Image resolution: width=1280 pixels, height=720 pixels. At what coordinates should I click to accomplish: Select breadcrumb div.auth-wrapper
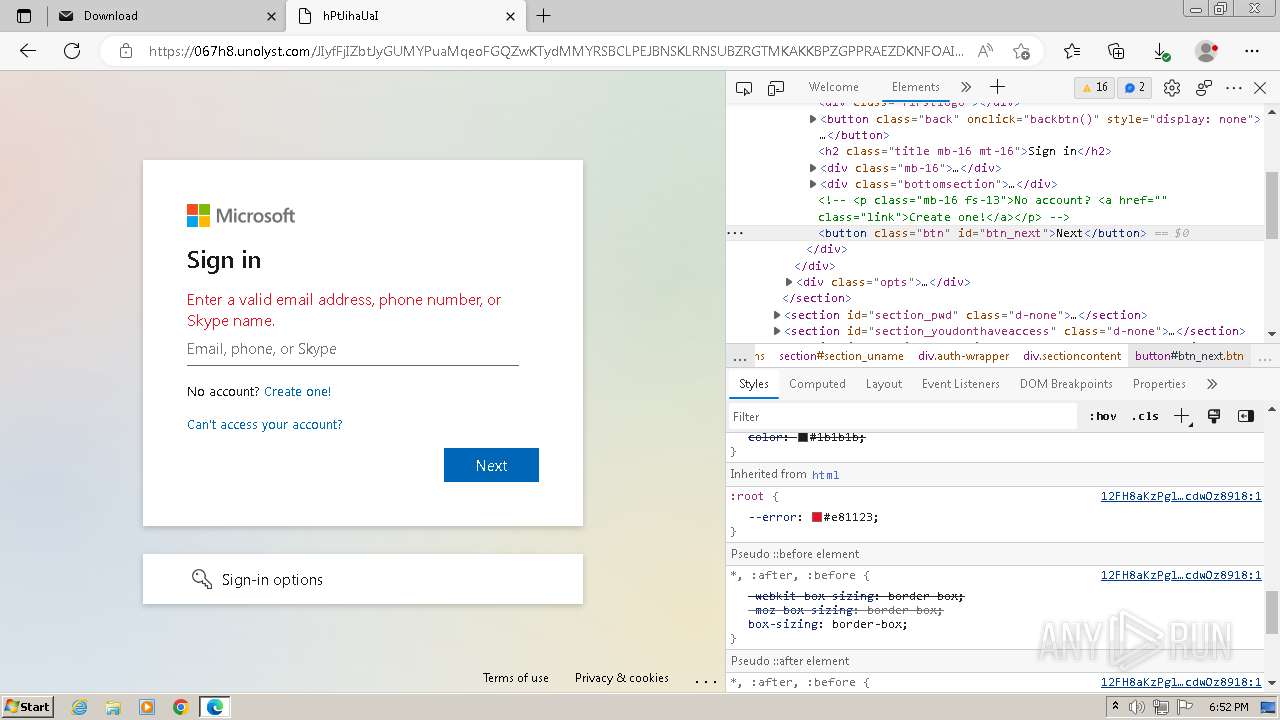pos(964,356)
